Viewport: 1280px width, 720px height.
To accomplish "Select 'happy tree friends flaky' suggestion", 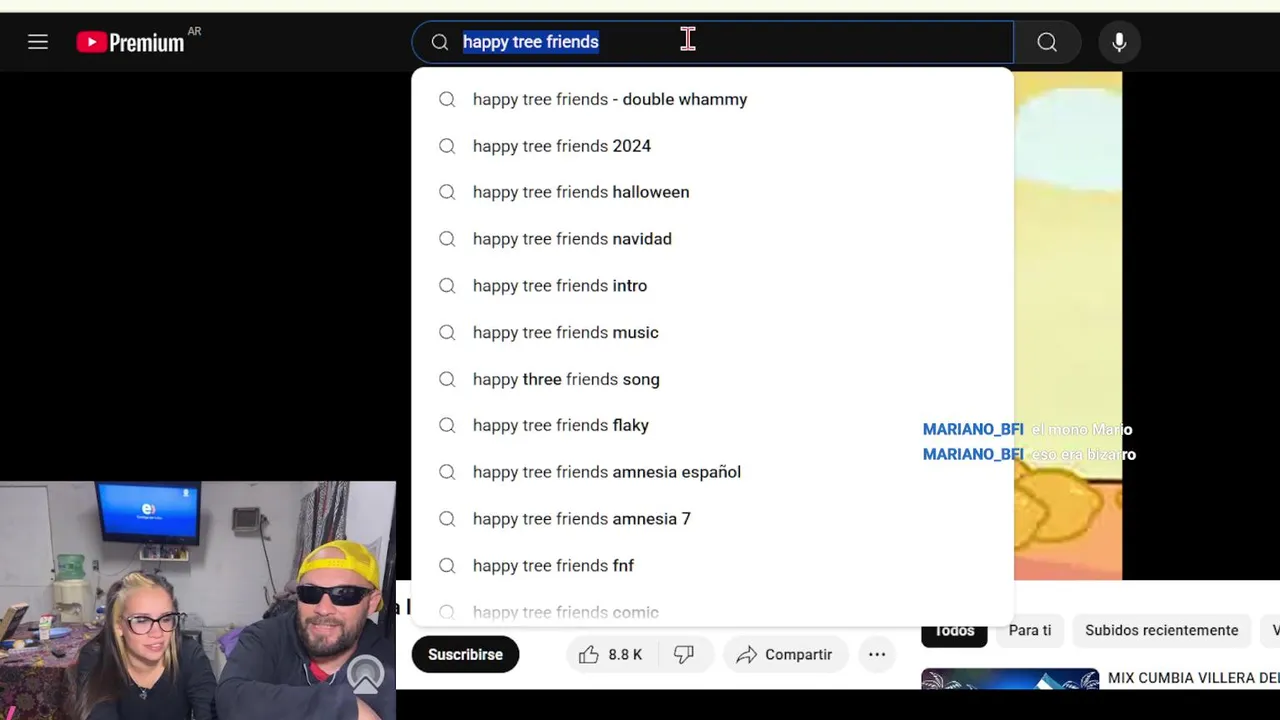I will 712,425.
